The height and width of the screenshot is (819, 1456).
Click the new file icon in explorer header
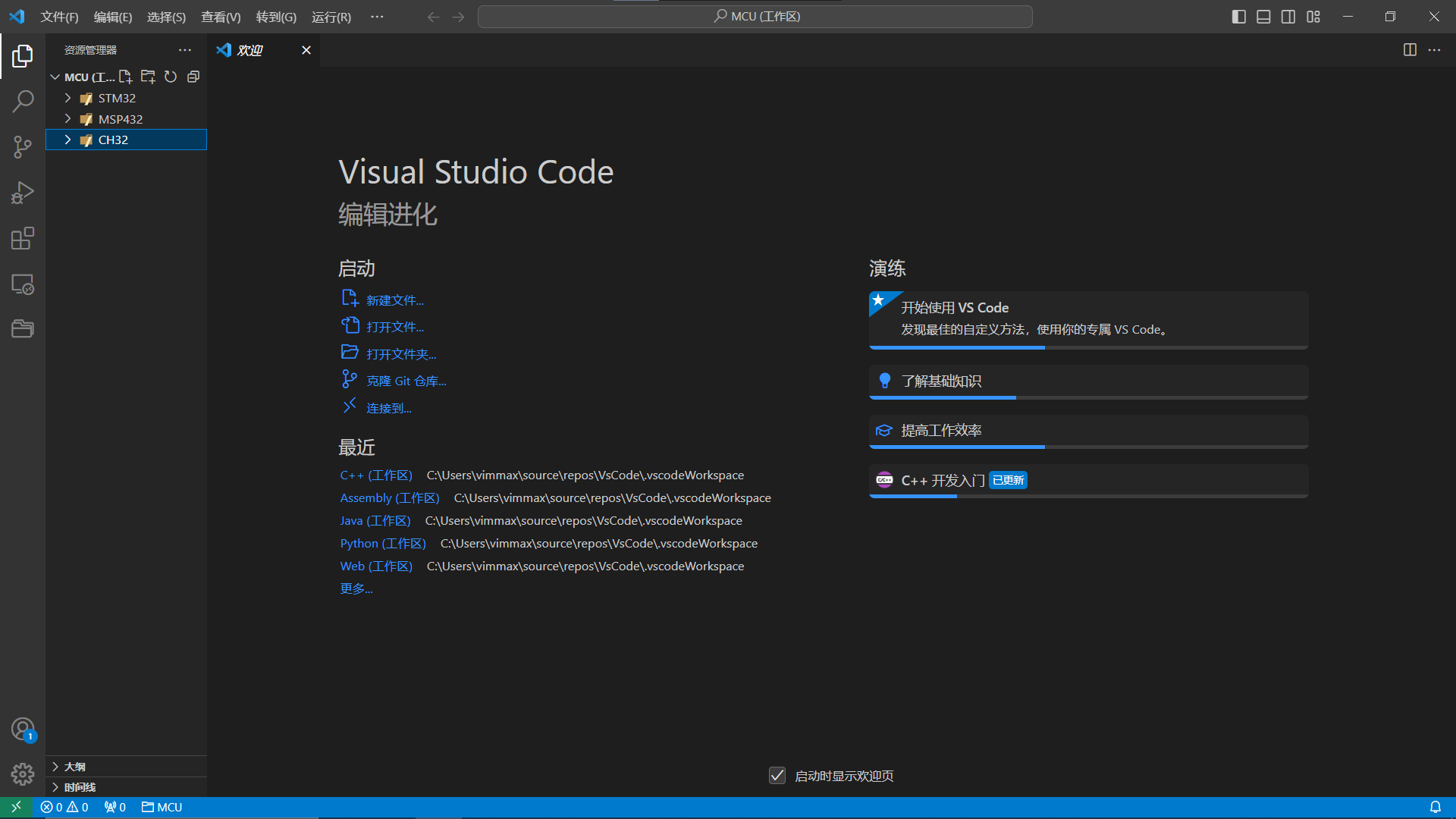[x=126, y=77]
